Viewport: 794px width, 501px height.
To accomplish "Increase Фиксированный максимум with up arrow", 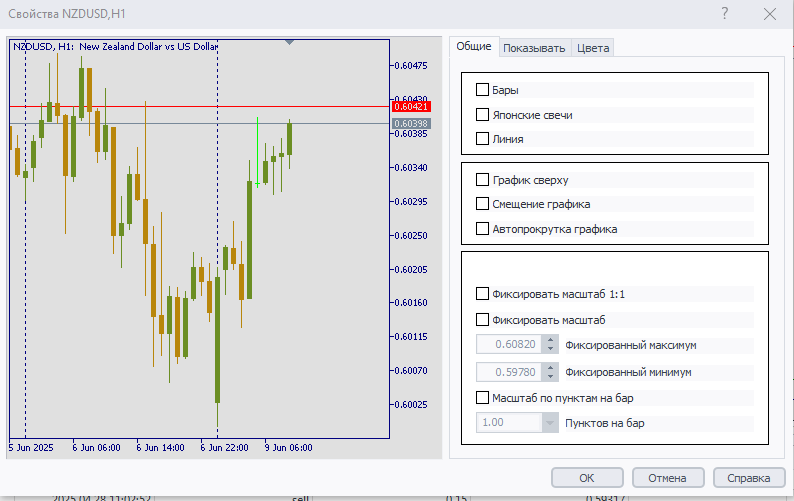I will click(x=550, y=340).
